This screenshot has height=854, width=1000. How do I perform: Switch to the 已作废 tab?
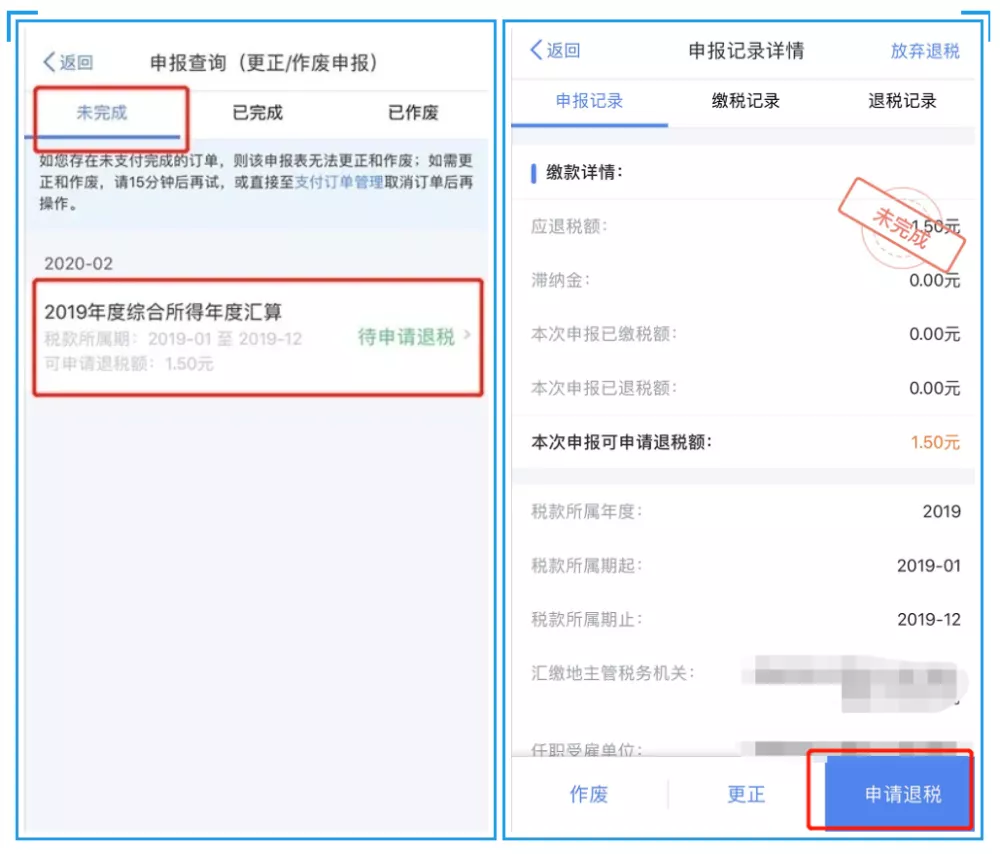(x=413, y=113)
